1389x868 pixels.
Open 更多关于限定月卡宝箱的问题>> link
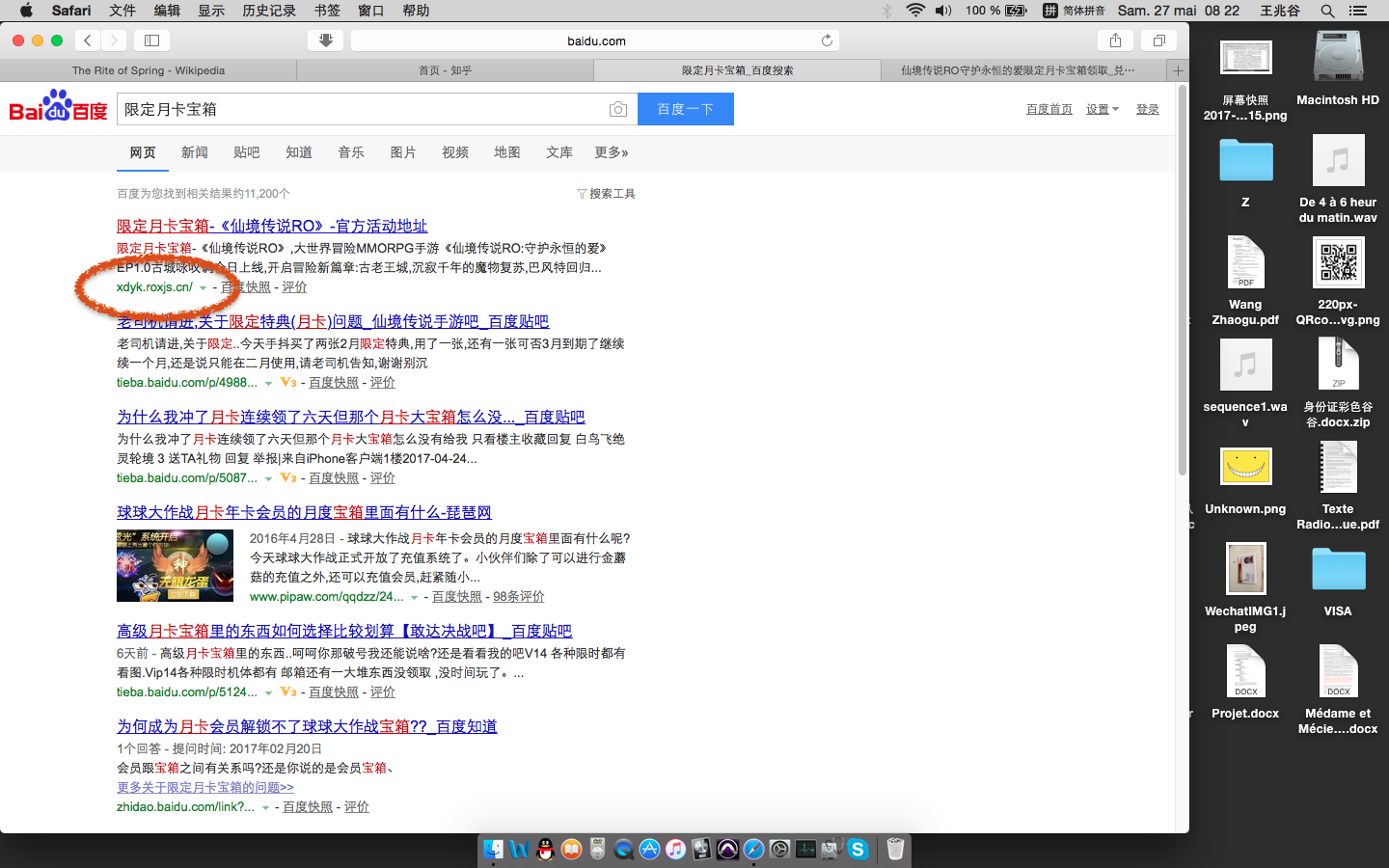(x=205, y=787)
